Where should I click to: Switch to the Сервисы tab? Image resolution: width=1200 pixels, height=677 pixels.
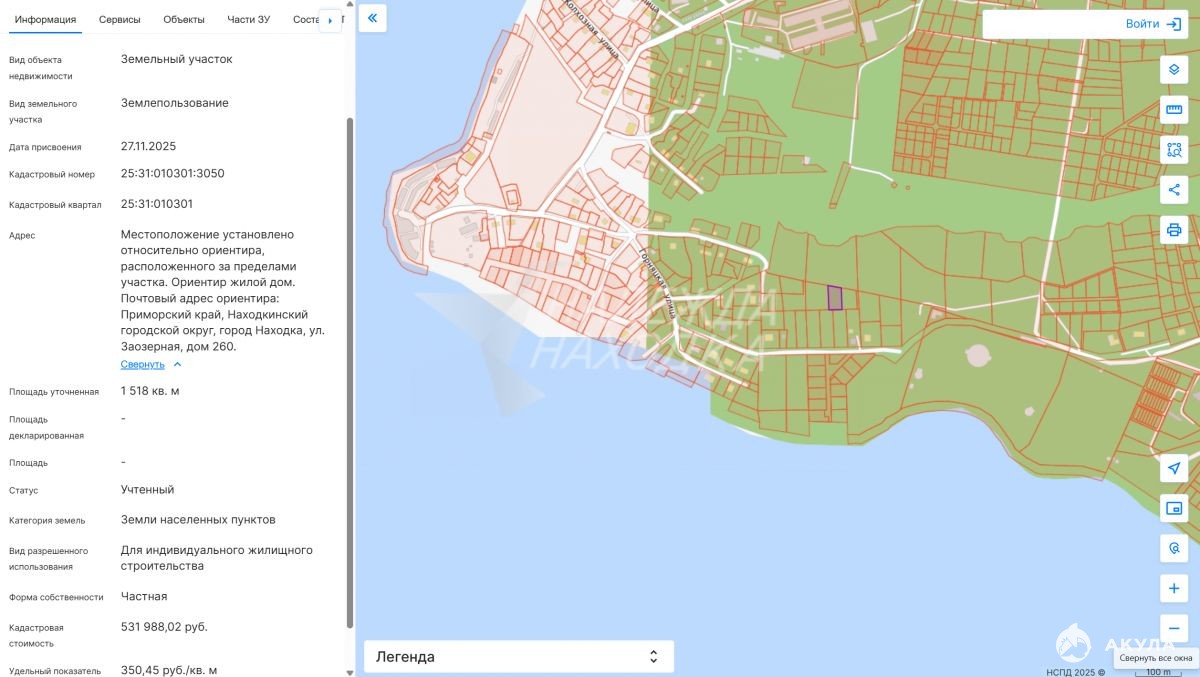(x=119, y=20)
